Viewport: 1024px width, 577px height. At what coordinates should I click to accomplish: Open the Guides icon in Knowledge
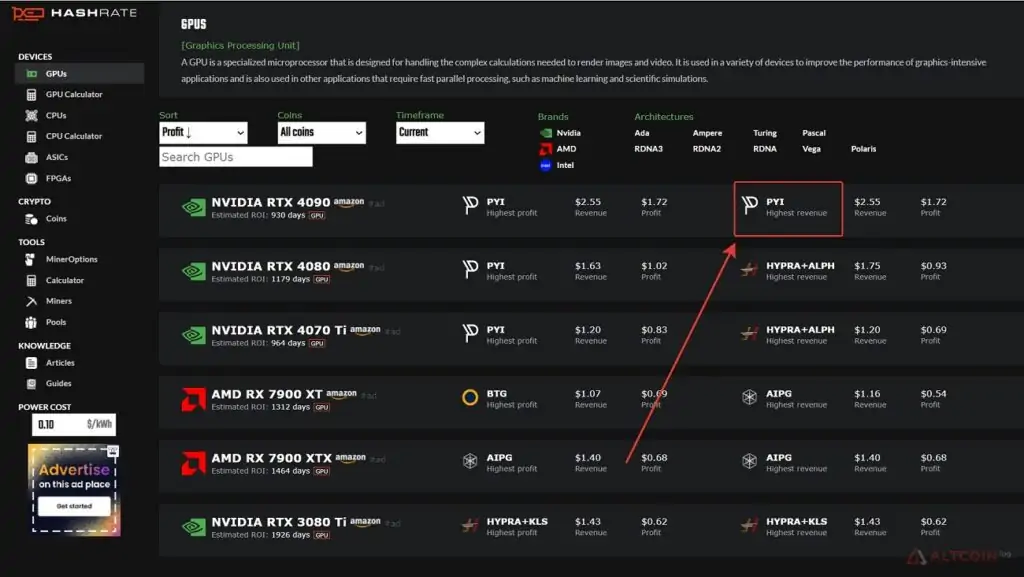[x=31, y=384]
